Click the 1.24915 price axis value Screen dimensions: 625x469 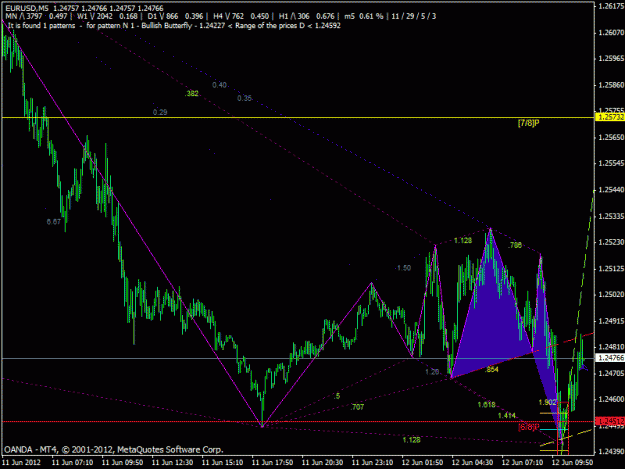611,321
